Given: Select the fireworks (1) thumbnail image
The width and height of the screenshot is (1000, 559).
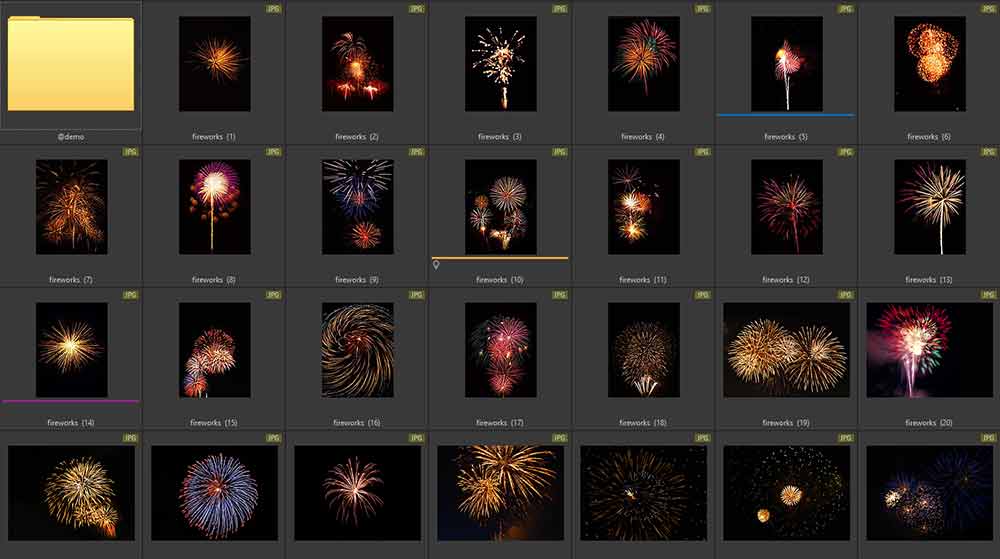Looking at the screenshot, I should point(214,64).
